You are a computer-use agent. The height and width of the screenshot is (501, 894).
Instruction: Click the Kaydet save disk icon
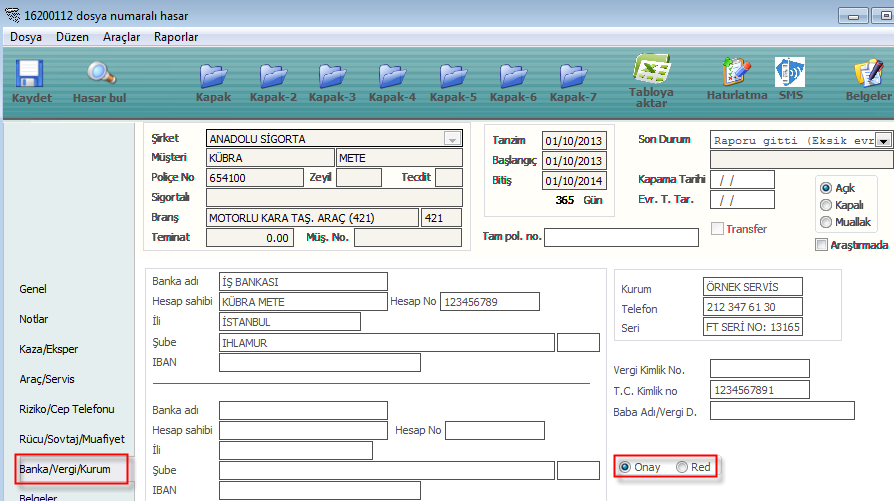(x=31, y=76)
